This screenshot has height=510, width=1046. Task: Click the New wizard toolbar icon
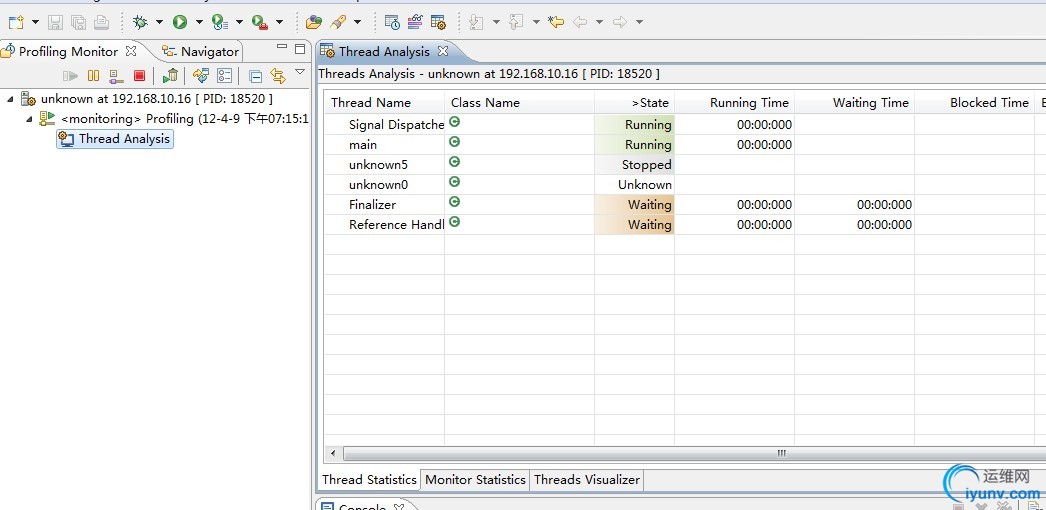(16, 22)
